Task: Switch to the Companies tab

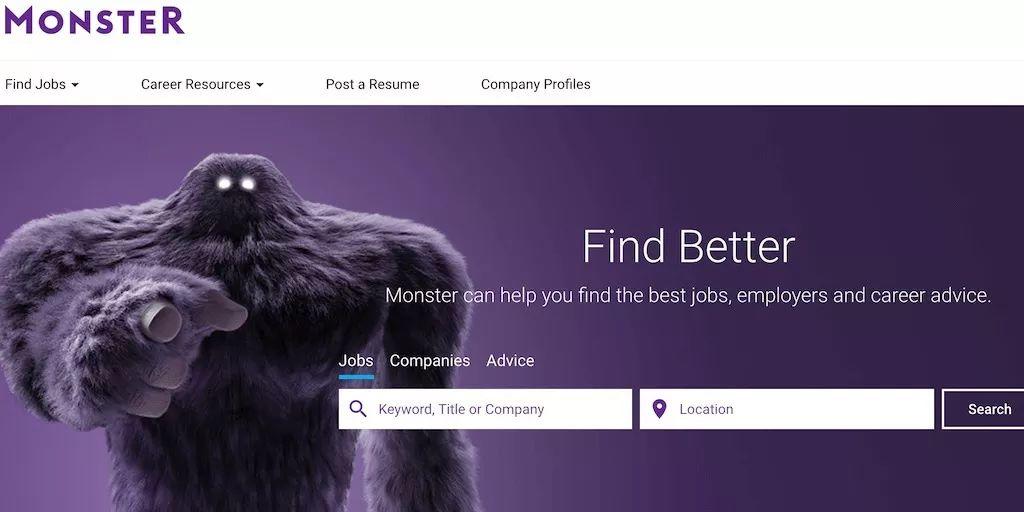Action: [430, 360]
